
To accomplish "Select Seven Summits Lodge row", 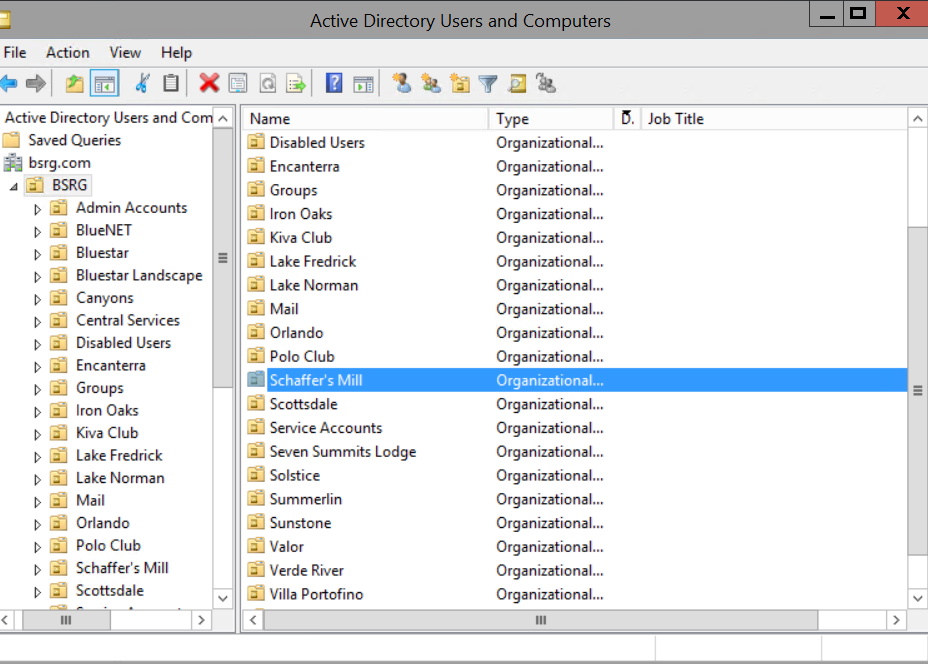I will (x=576, y=452).
